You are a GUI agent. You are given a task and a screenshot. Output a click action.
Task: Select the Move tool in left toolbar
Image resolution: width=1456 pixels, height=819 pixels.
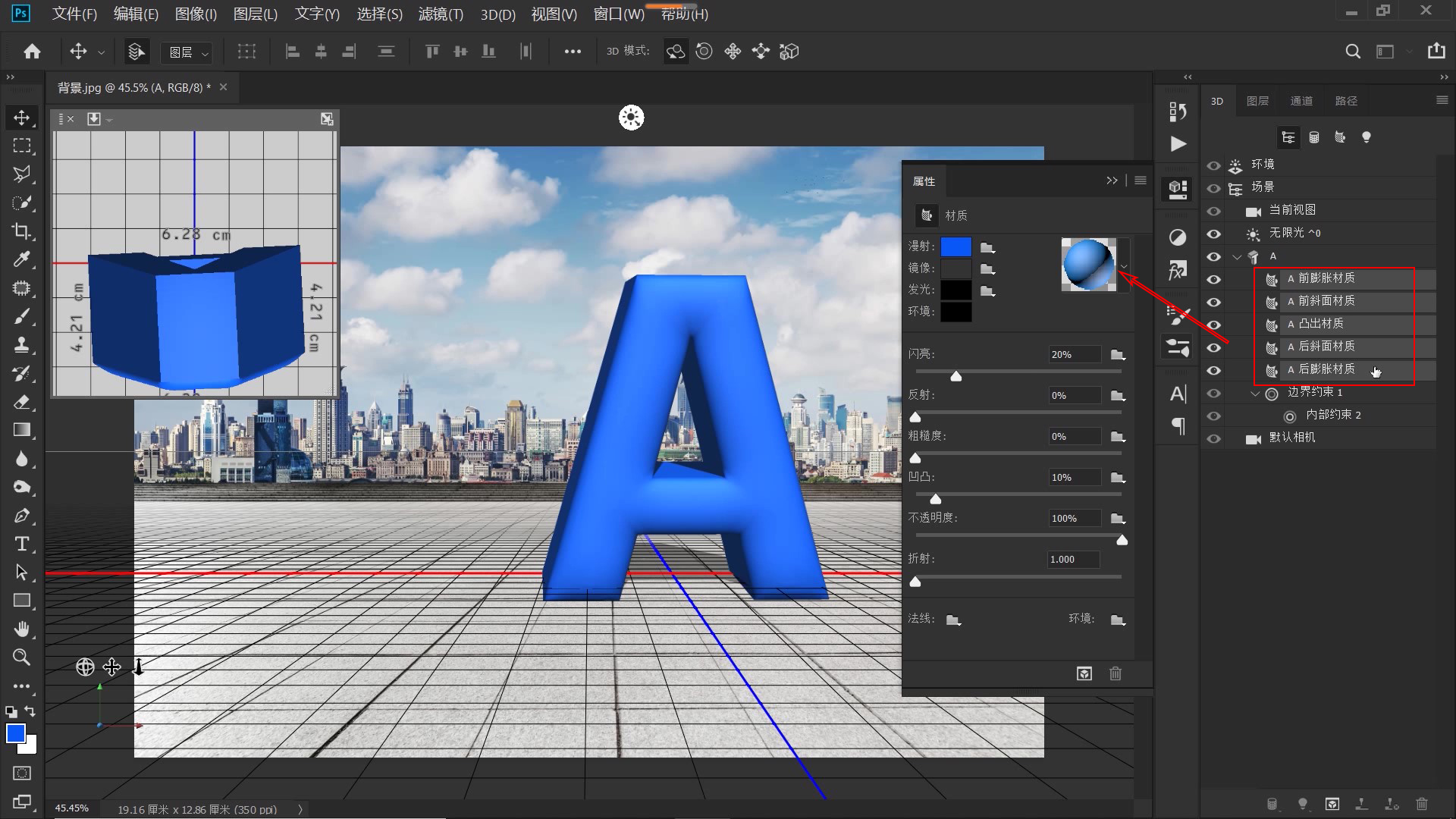(22, 118)
